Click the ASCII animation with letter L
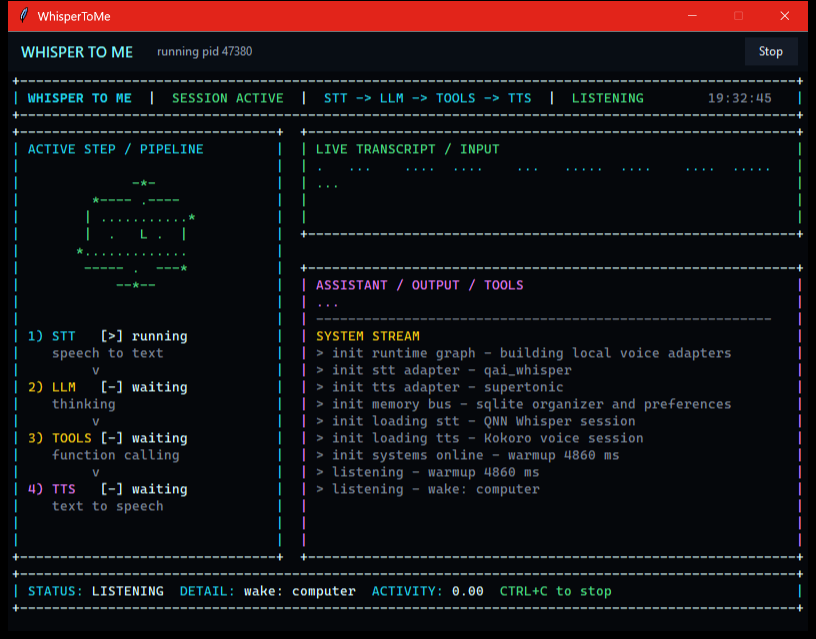Image resolution: width=816 pixels, height=639 pixels. pos(136,234)
